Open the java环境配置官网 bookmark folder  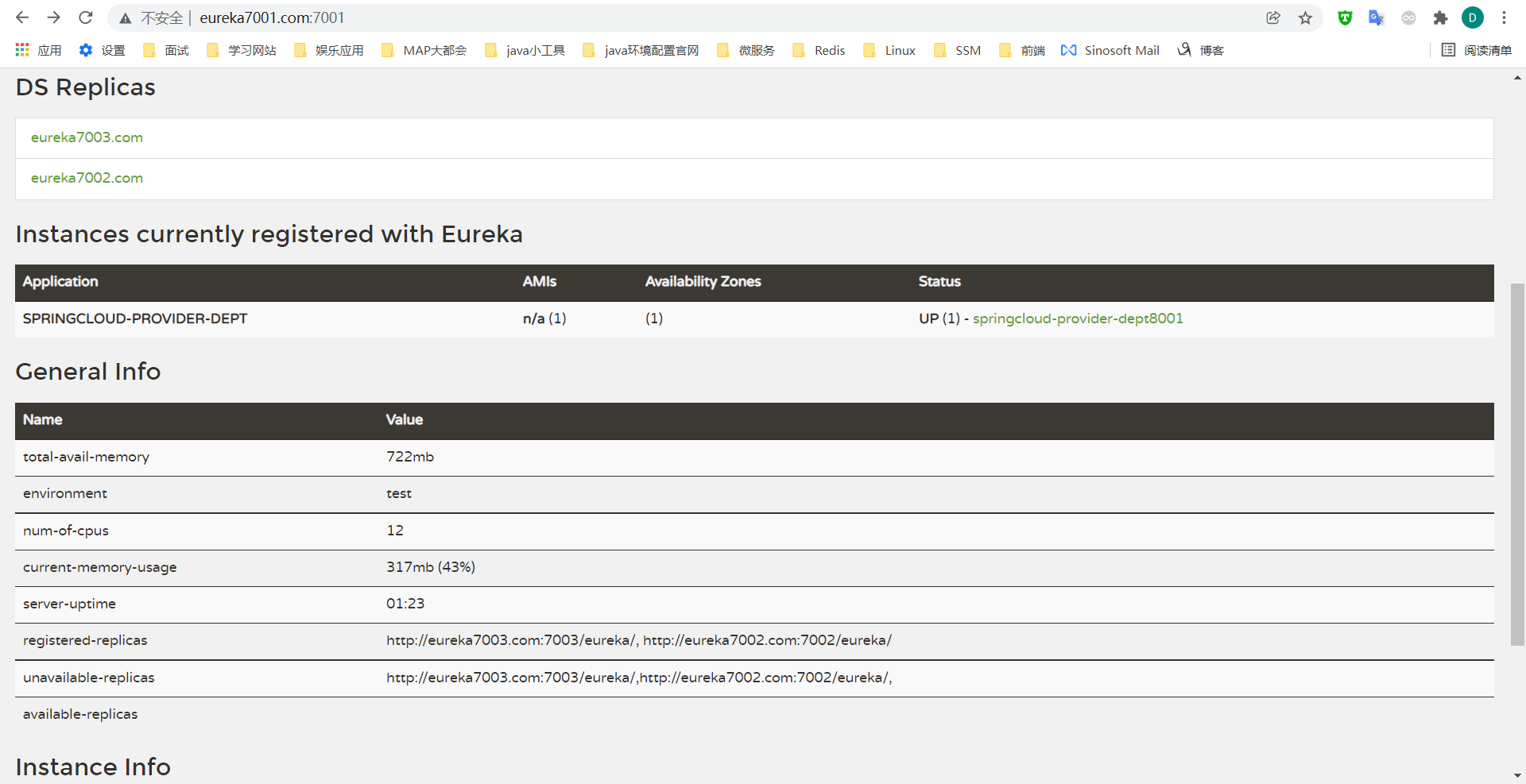[x=641, y=50]
